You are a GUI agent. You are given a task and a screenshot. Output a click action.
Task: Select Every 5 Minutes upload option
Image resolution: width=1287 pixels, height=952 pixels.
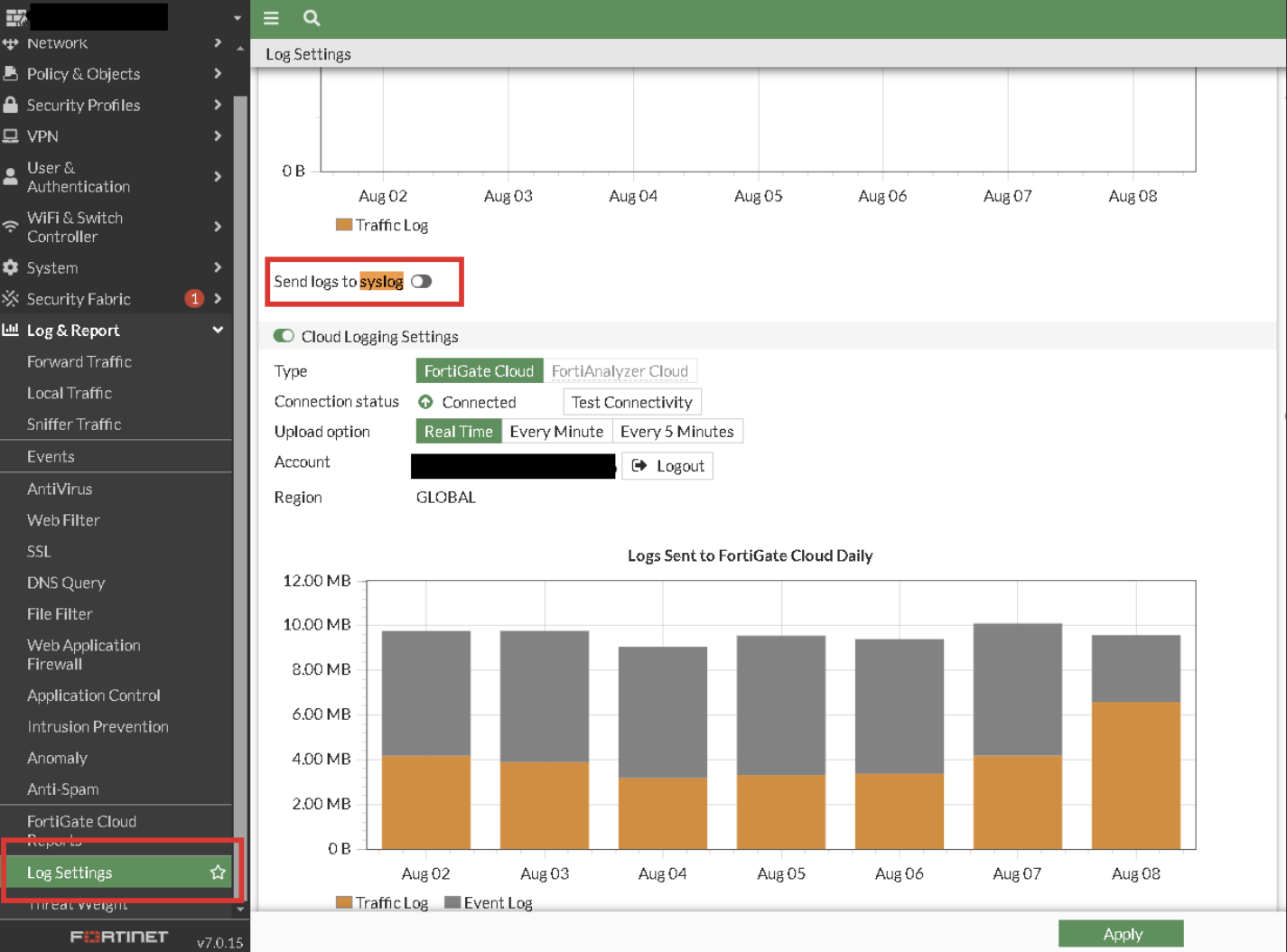pyautogui.click(x=676, y=432)
